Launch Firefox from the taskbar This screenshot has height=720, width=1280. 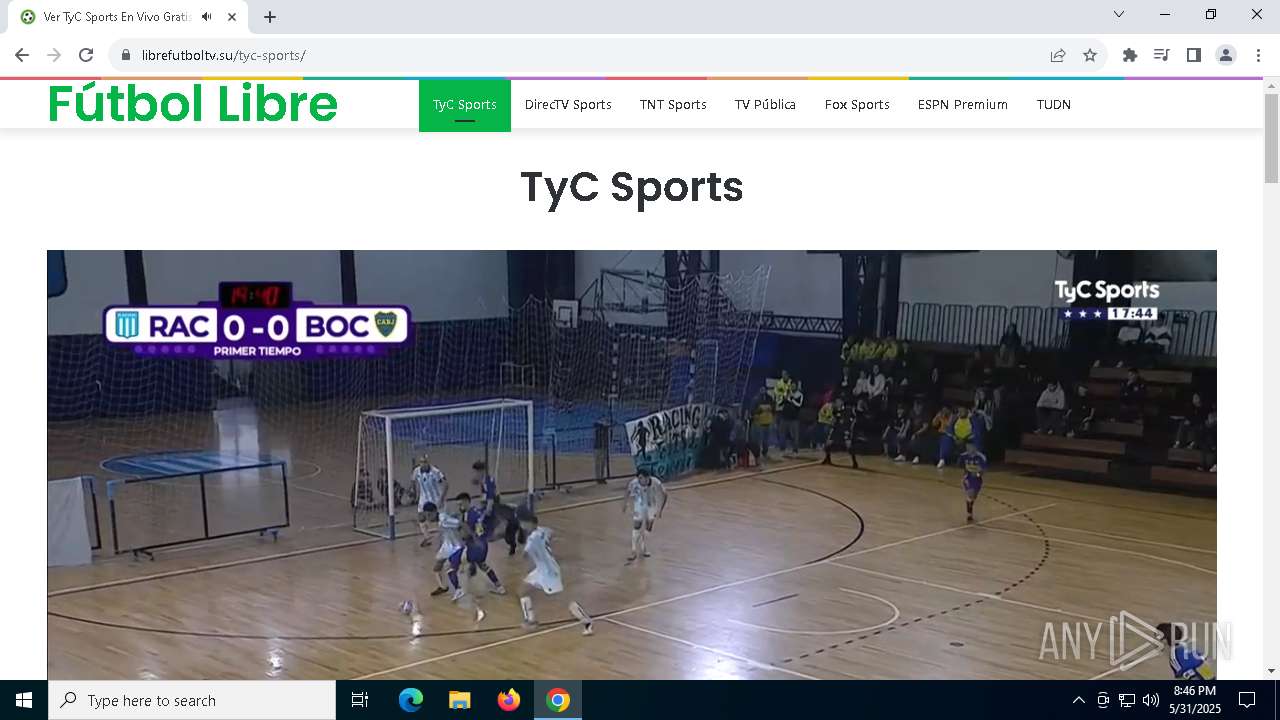click(x=509, y=700)
